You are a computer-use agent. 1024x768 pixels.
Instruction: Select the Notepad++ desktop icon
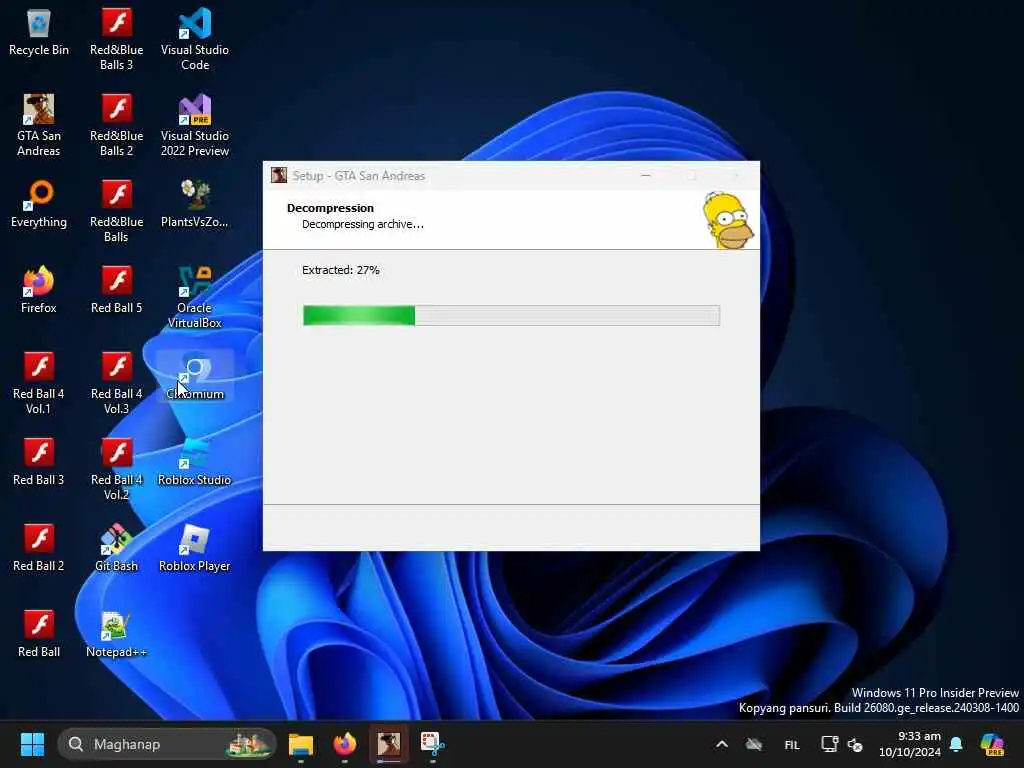point(116,635)
